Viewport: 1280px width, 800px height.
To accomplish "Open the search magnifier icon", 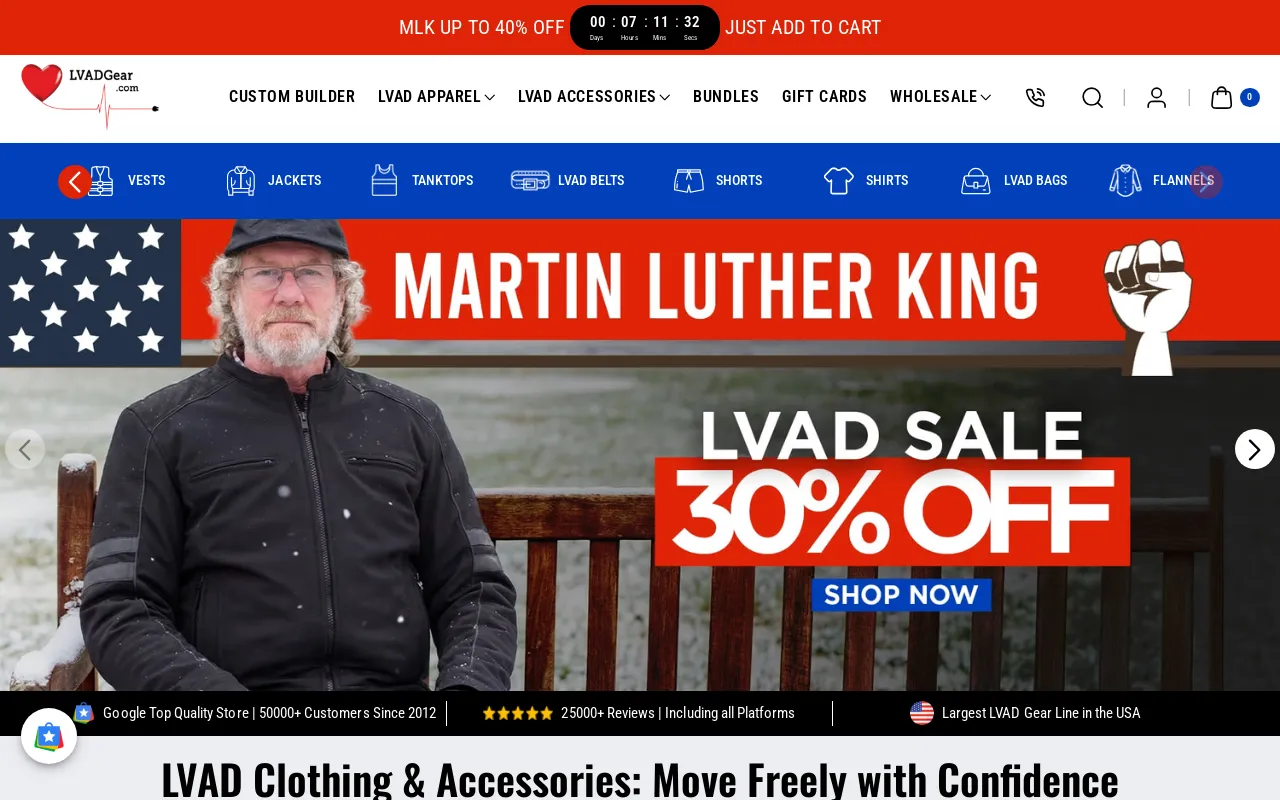I will point(1092,97).
